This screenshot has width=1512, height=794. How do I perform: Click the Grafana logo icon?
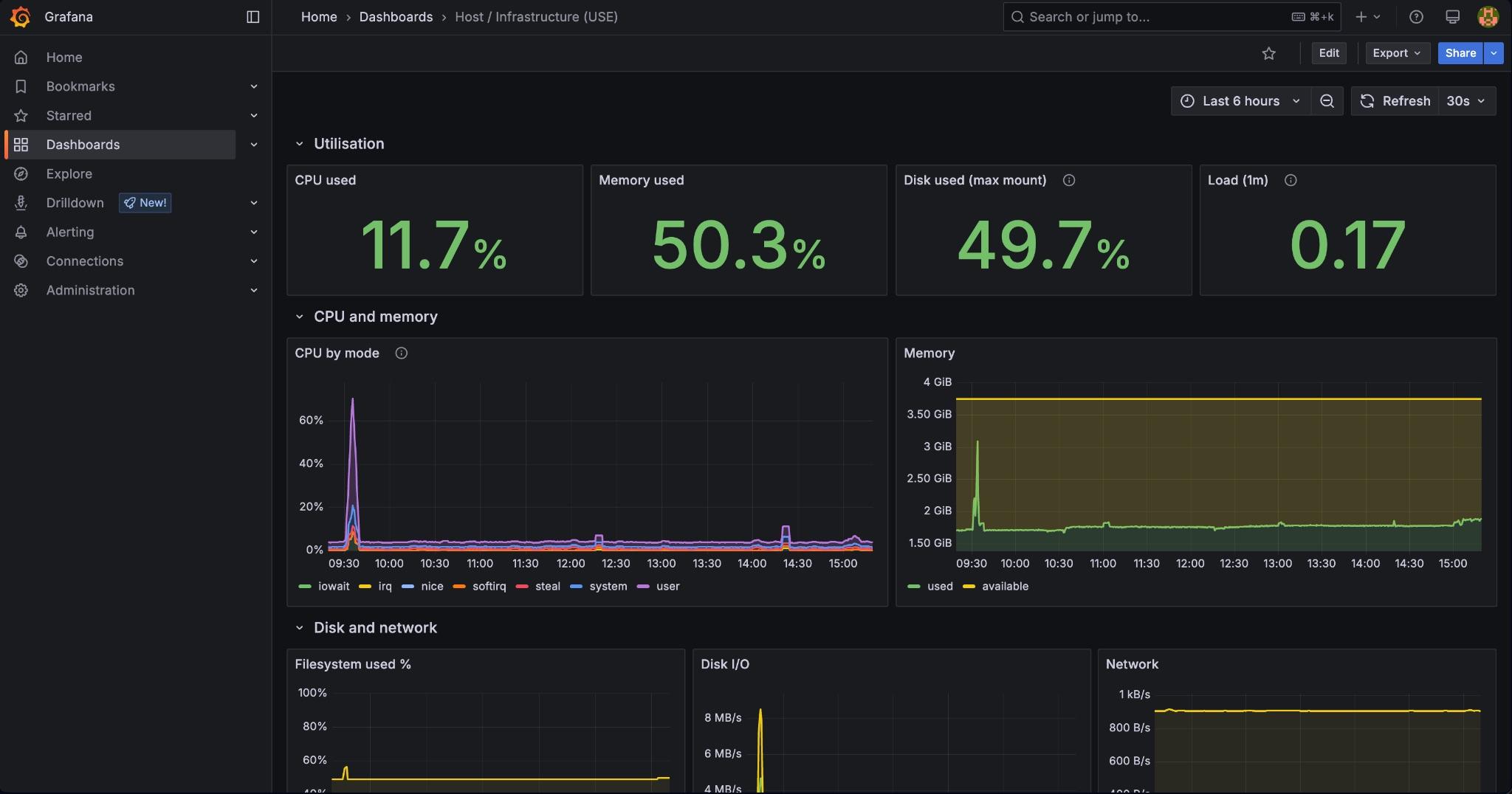(x=21, y=16)
